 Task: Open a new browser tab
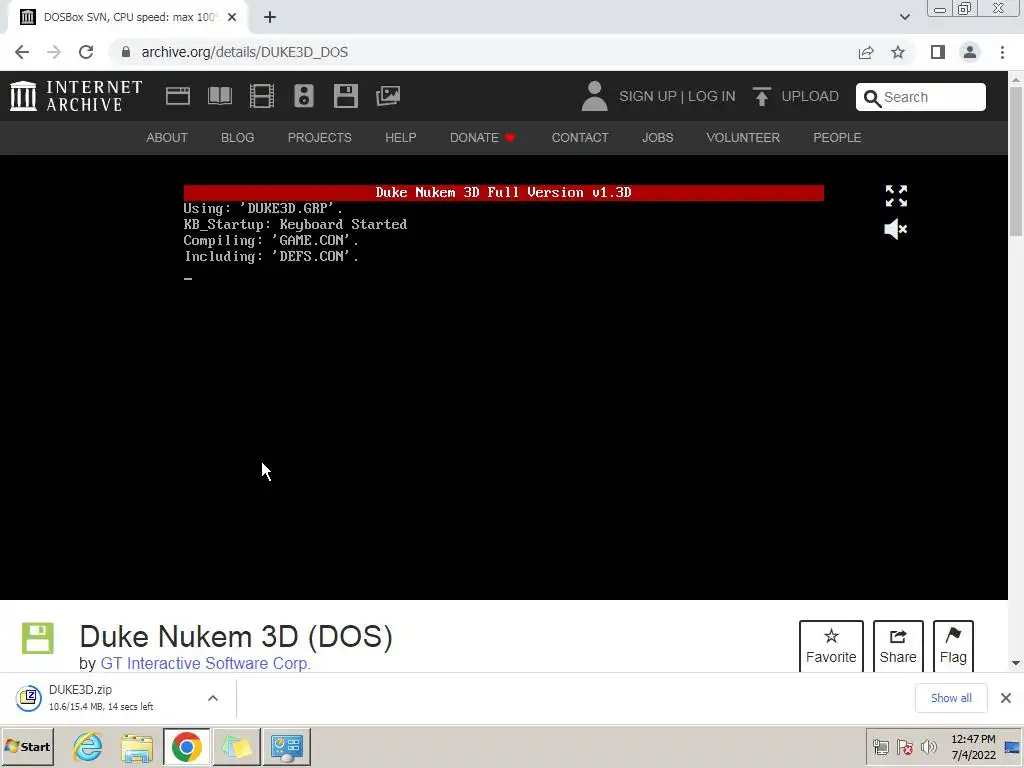(270, 18)
